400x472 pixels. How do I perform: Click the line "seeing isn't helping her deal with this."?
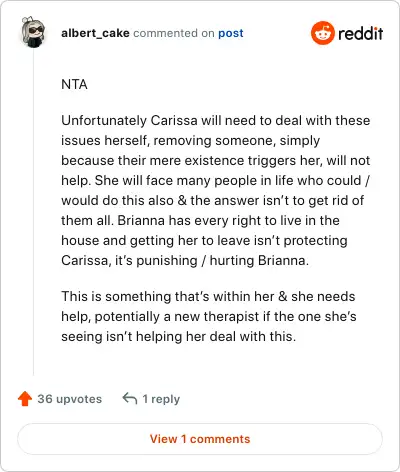[x=179, y=336]
